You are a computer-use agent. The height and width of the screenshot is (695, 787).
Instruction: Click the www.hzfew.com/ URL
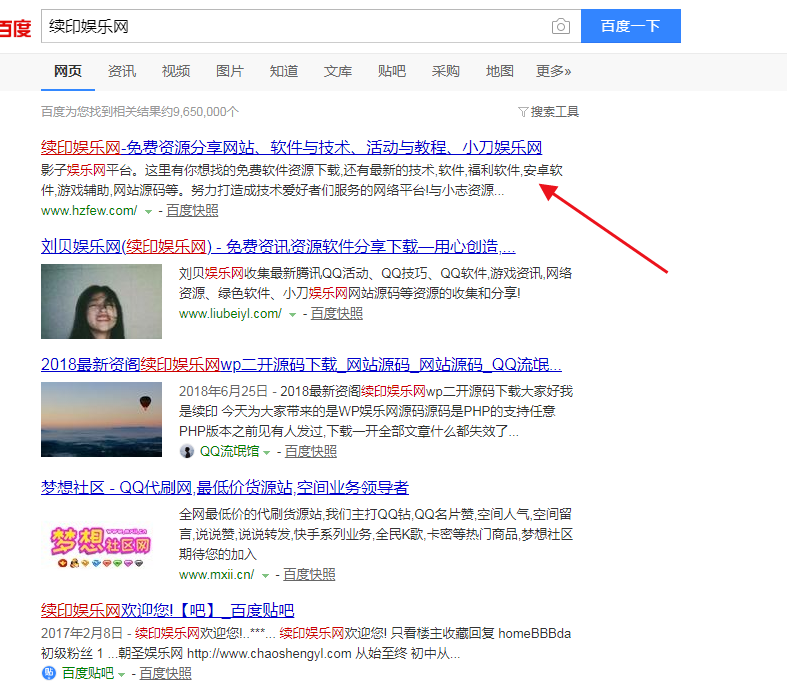click(89, 211)
